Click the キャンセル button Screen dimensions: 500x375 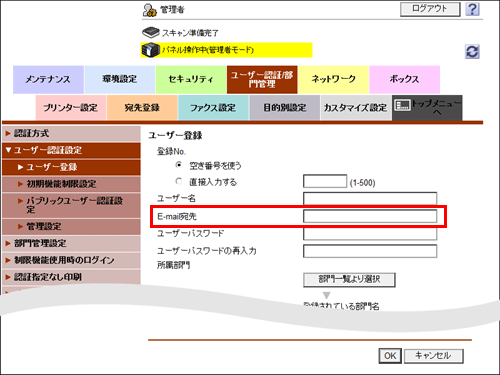coord(433,356)
